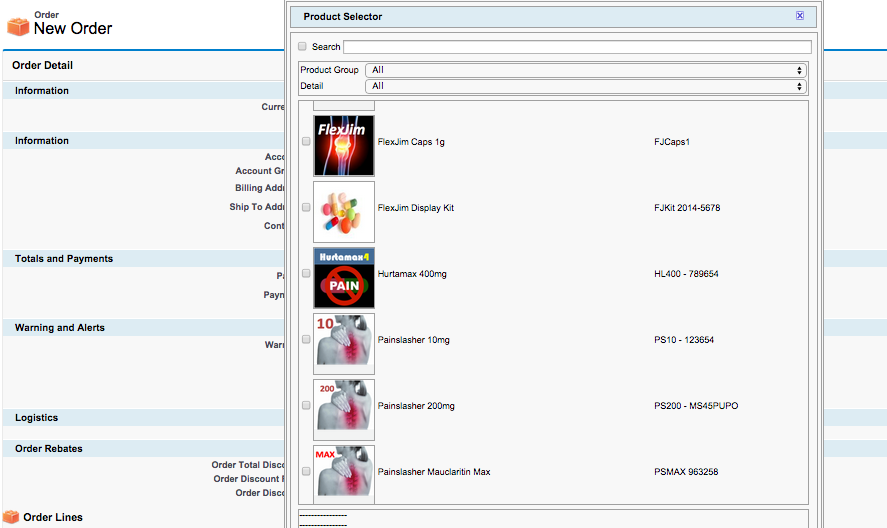Screen dimensions: 887x528
Task: Open the Detail filter dropdown
Action: click(x=586, y=86)
